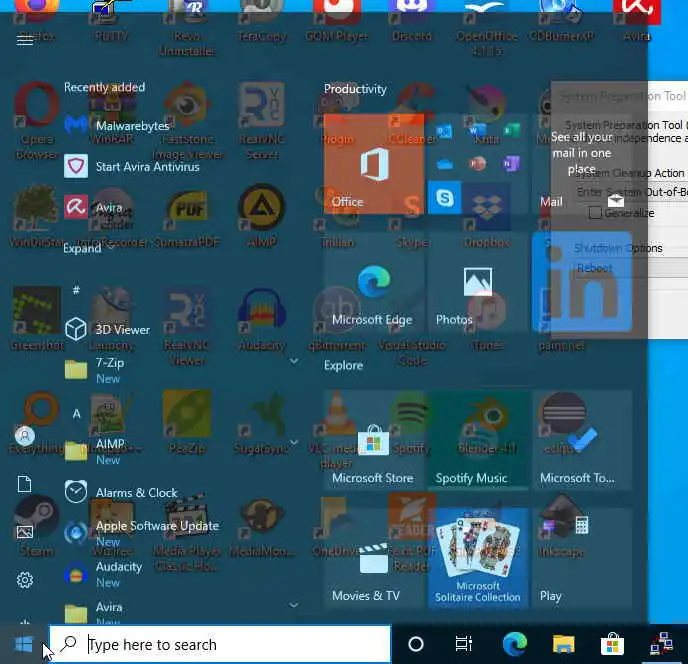Open the Skype tile

pyautogui.click(x=444, y=198)
